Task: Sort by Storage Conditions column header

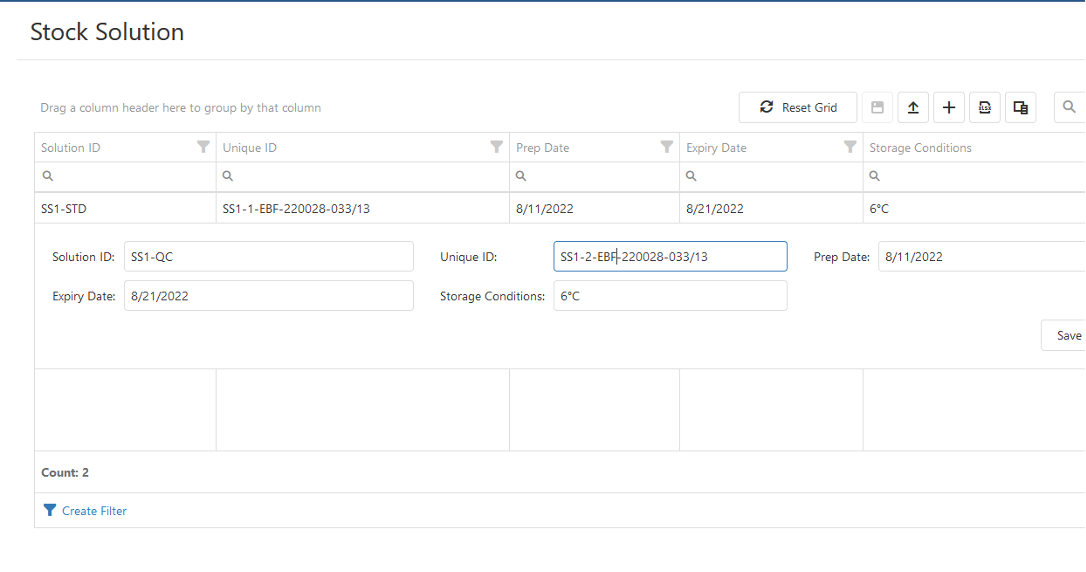Action: click(x=920, y=148)
